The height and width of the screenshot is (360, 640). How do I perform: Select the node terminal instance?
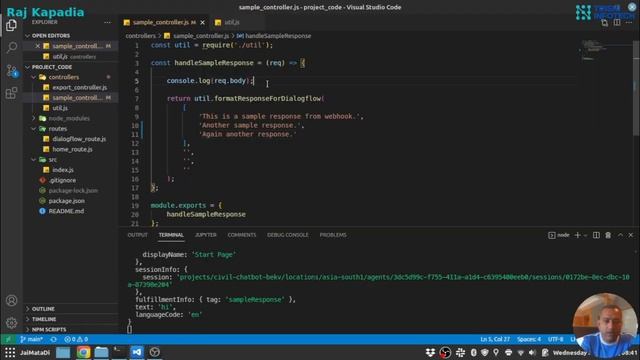(559, 235)
